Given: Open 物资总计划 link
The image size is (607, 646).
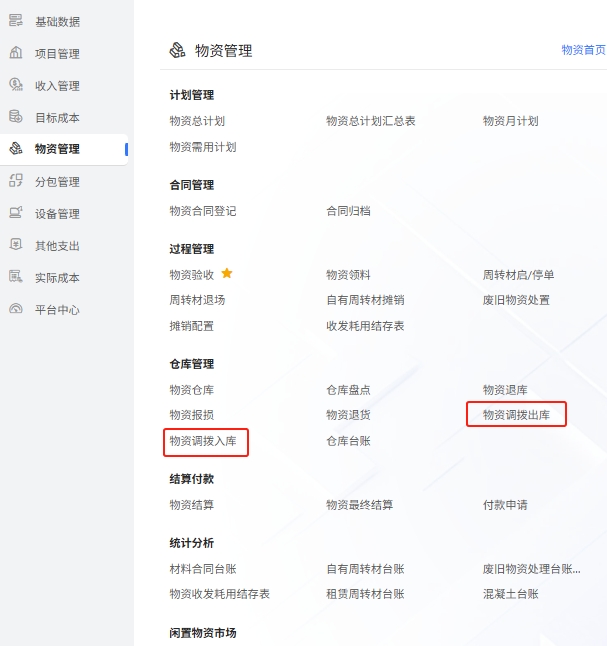Looking at the screenshot, I should (197, 121).
